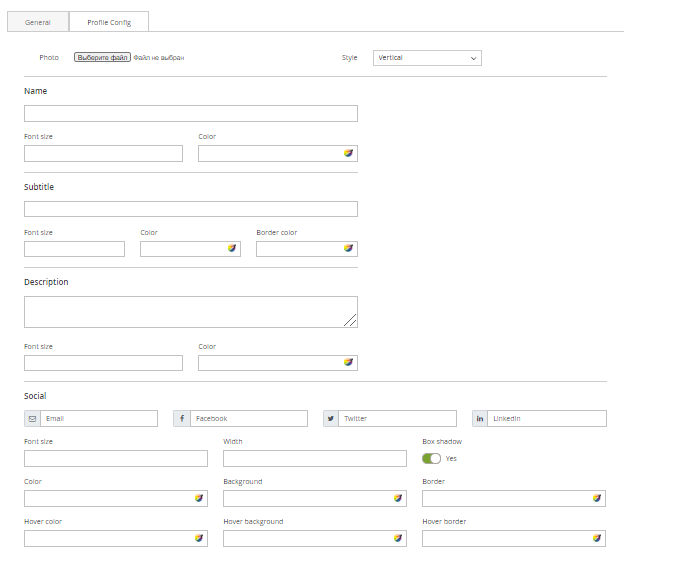Screen dimensions: 699x573
Task: Click the Facebook icon in Social
Action: coord(181,419)
